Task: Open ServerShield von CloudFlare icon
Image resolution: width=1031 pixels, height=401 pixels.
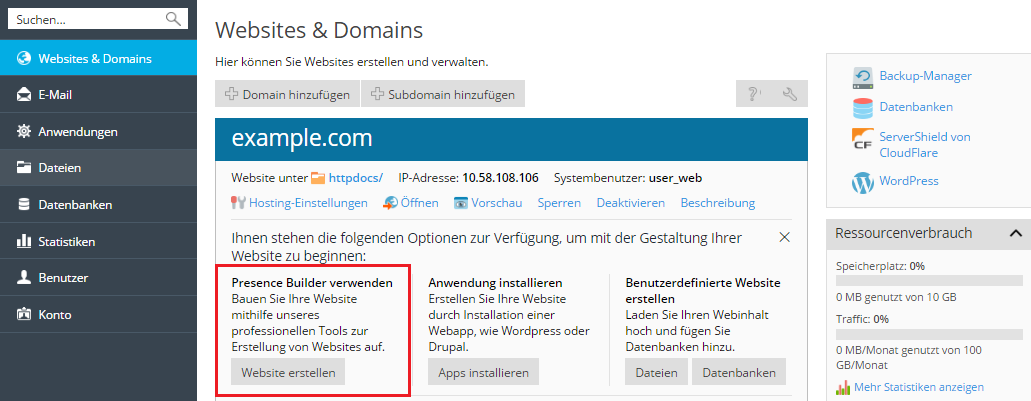Action: point(862,137)
